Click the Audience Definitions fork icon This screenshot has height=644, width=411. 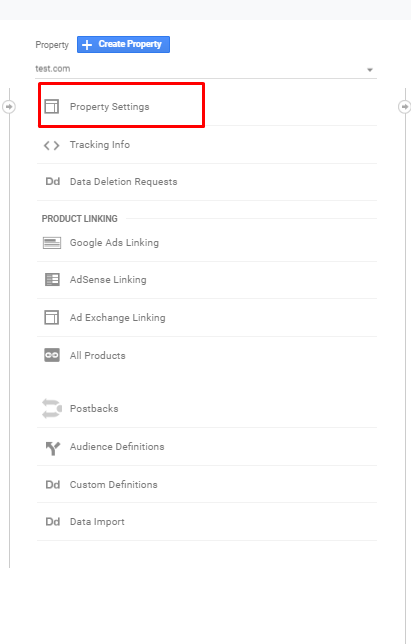tap(53, 448)
